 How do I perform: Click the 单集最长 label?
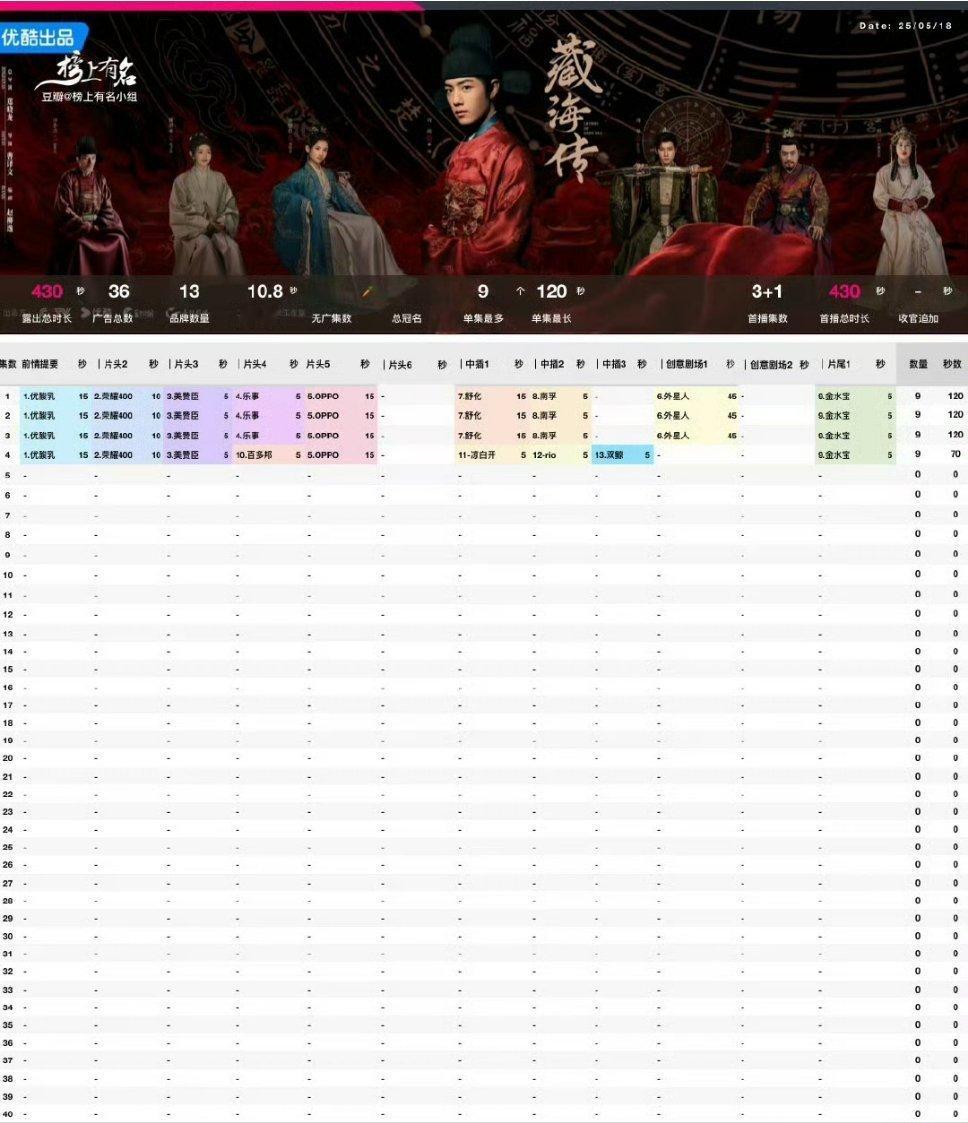tap(551, 318)
